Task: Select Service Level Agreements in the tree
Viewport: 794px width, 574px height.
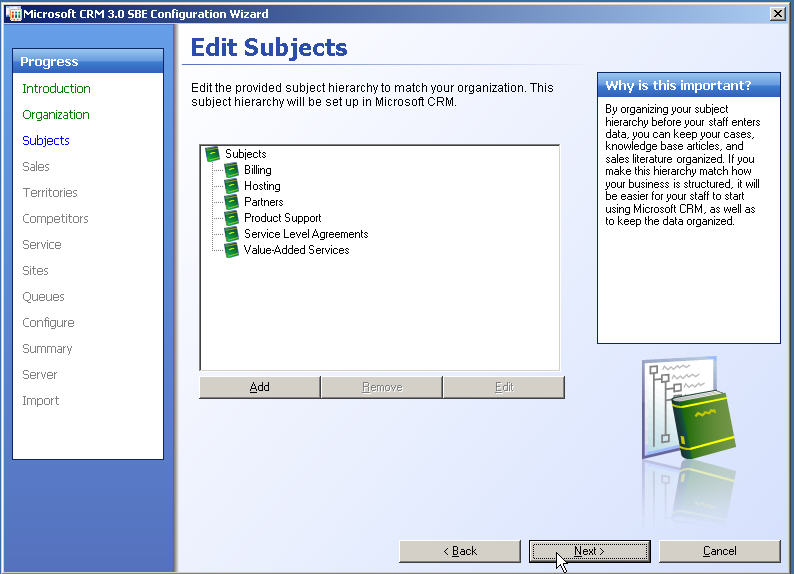Action: click(x=306, y=234)
